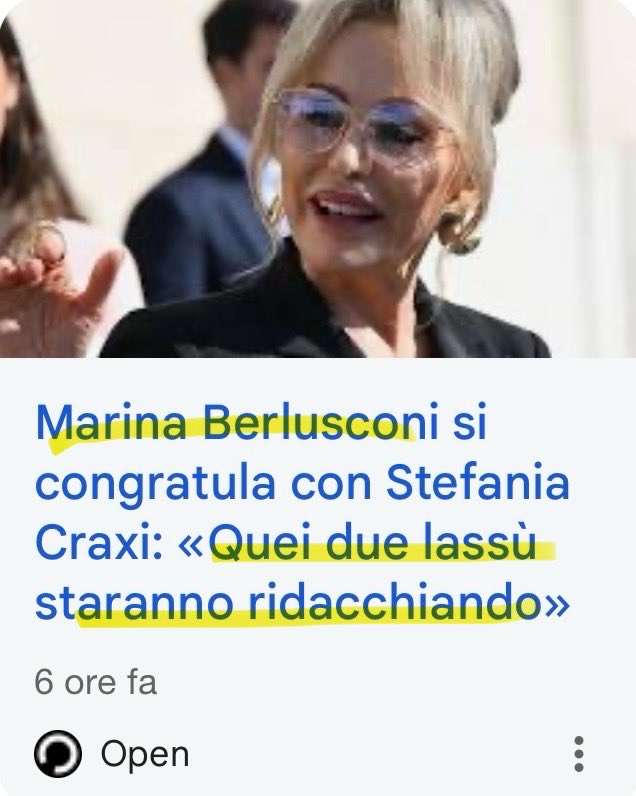This screenshot has height=796, width=636.
Task: Click the word Craxi: in headline
Action: click(99, 543)
